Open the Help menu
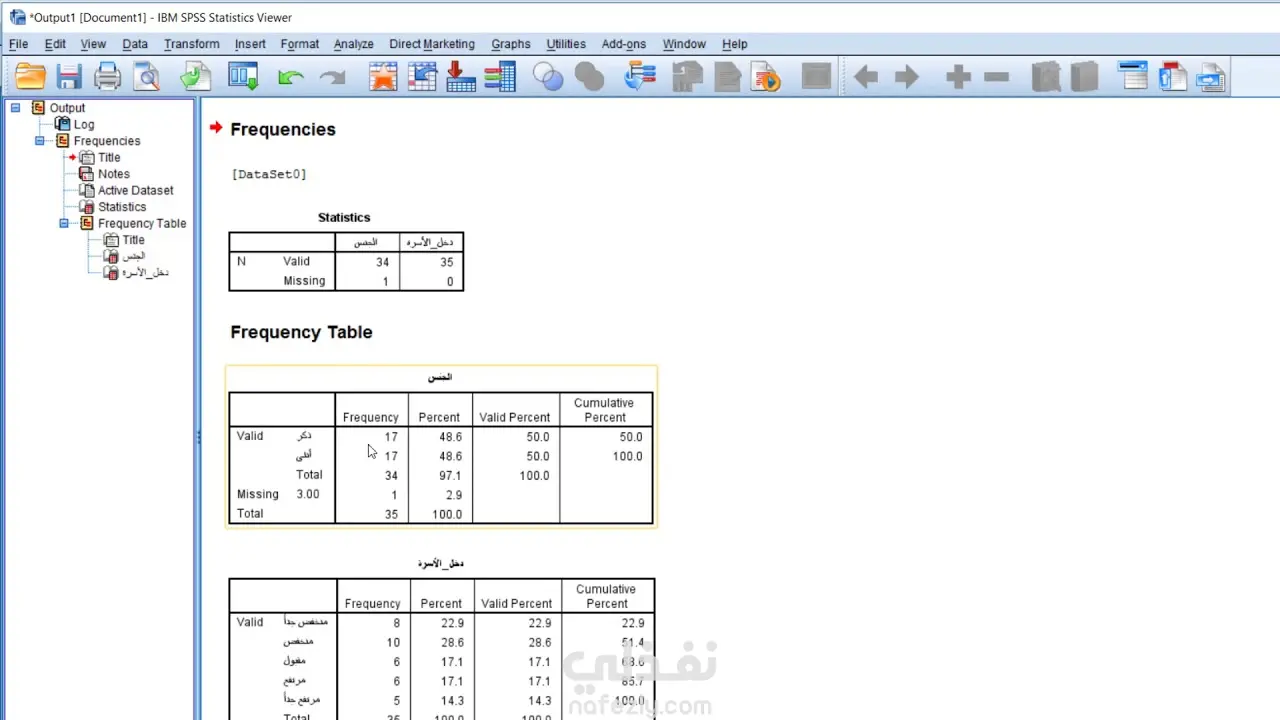The image size is (1280, 720). 735,44
